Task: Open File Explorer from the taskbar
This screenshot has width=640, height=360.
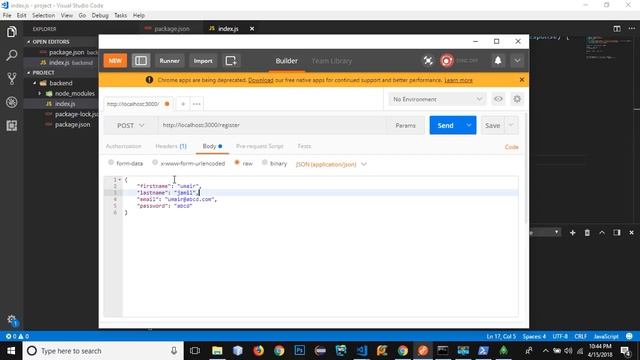Action: click(x=217, y=351)
